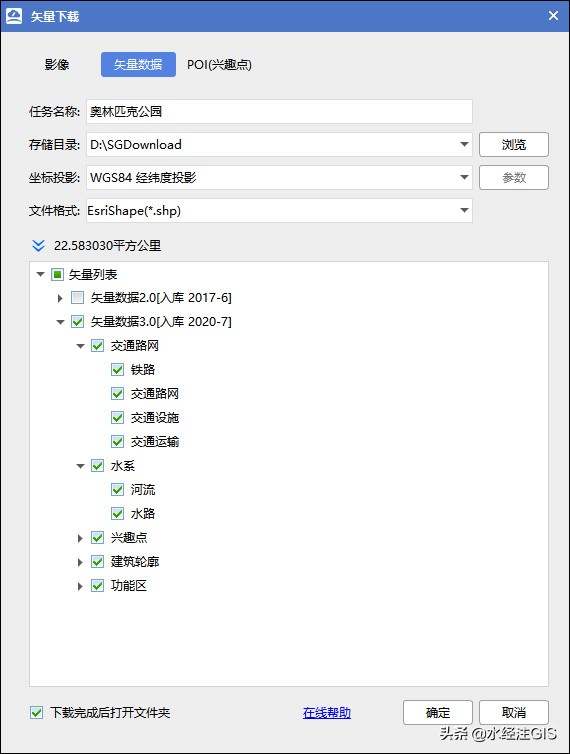Uncheck the 交通设施 checkbox
The width and height of the screenshot is (570, 754).
point(117,417)
